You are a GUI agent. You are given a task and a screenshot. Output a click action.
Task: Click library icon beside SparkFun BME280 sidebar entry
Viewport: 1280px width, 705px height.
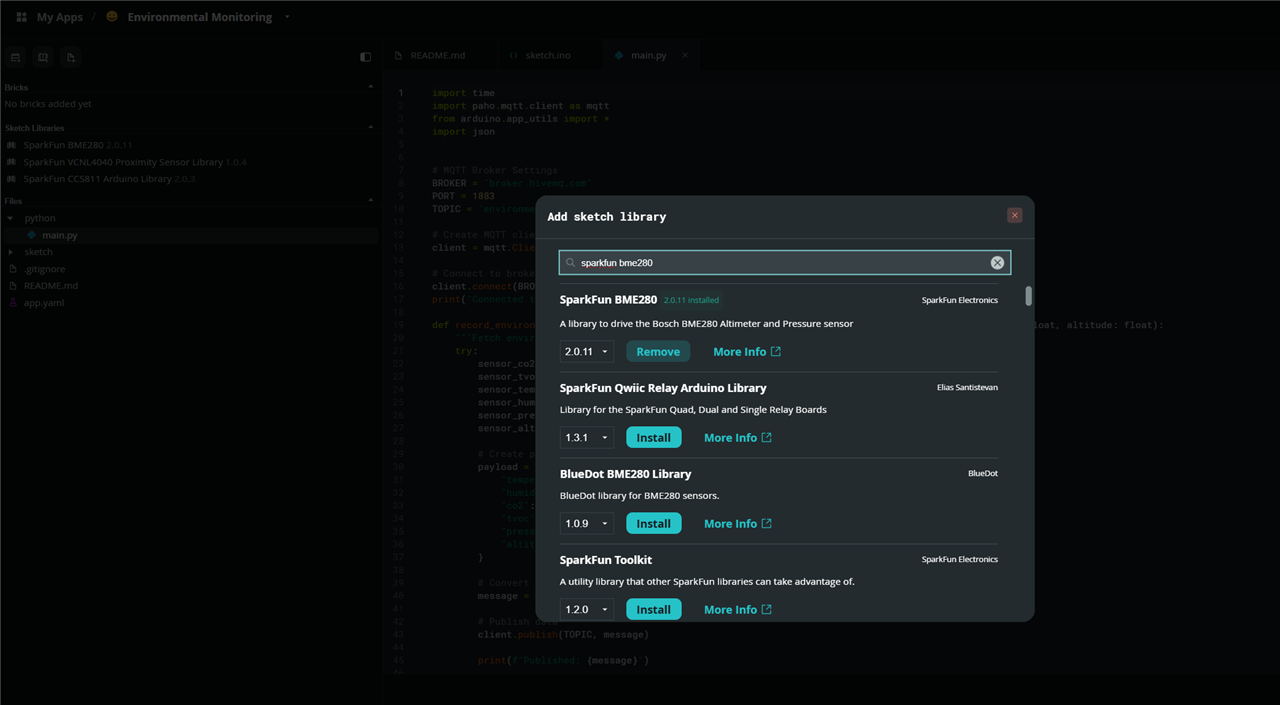tap(11, 145)
